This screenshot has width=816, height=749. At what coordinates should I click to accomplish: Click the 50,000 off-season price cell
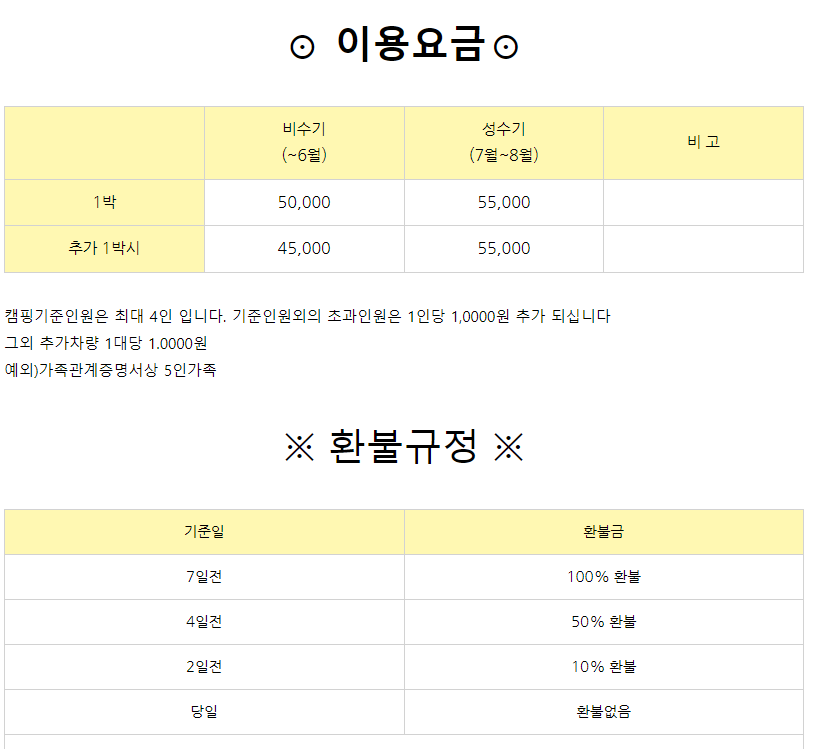304,202
